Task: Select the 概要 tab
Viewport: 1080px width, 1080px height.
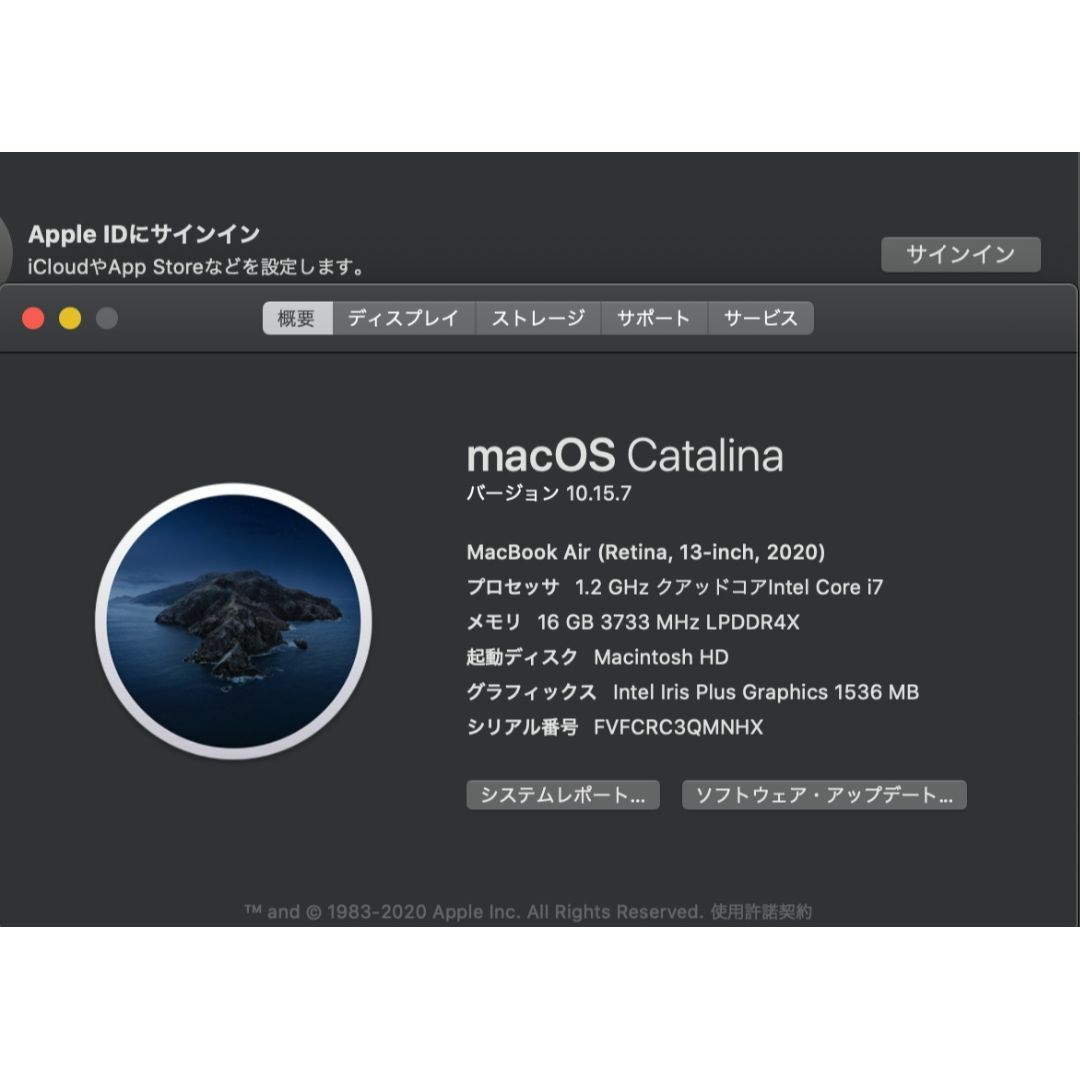Action: click(x=298, y=318)
